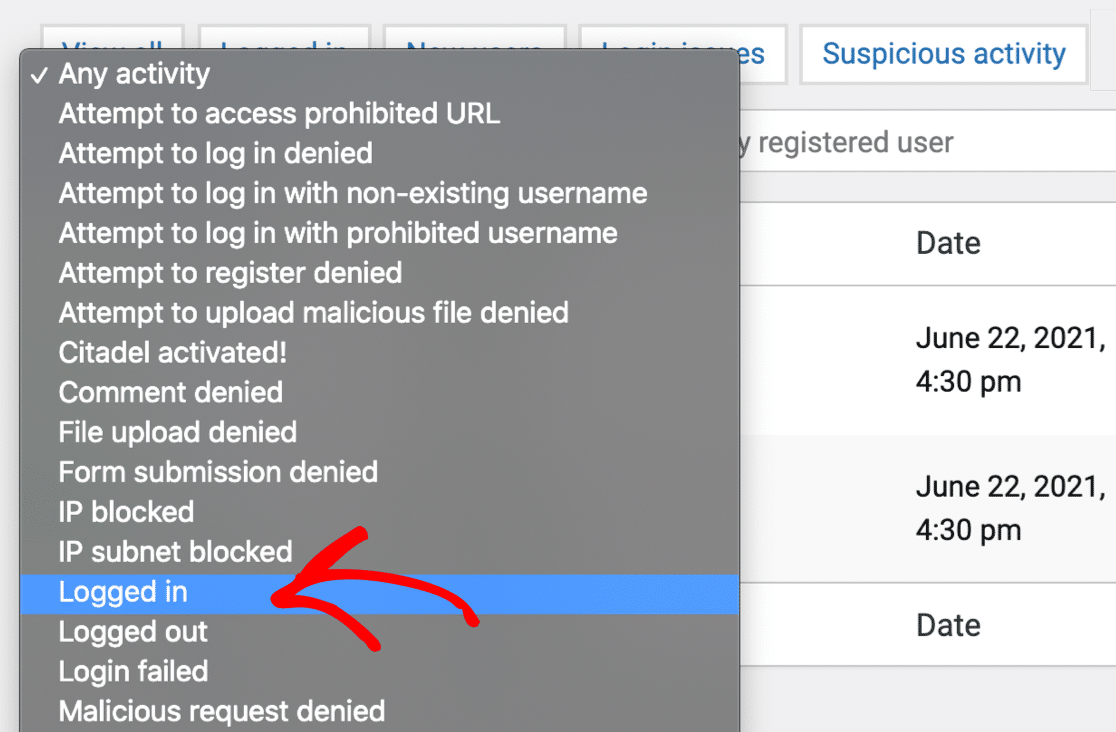The height and width of the screenshot is (732, 1116).
Task: Choose File upload denied
Action: coord(177,432)
